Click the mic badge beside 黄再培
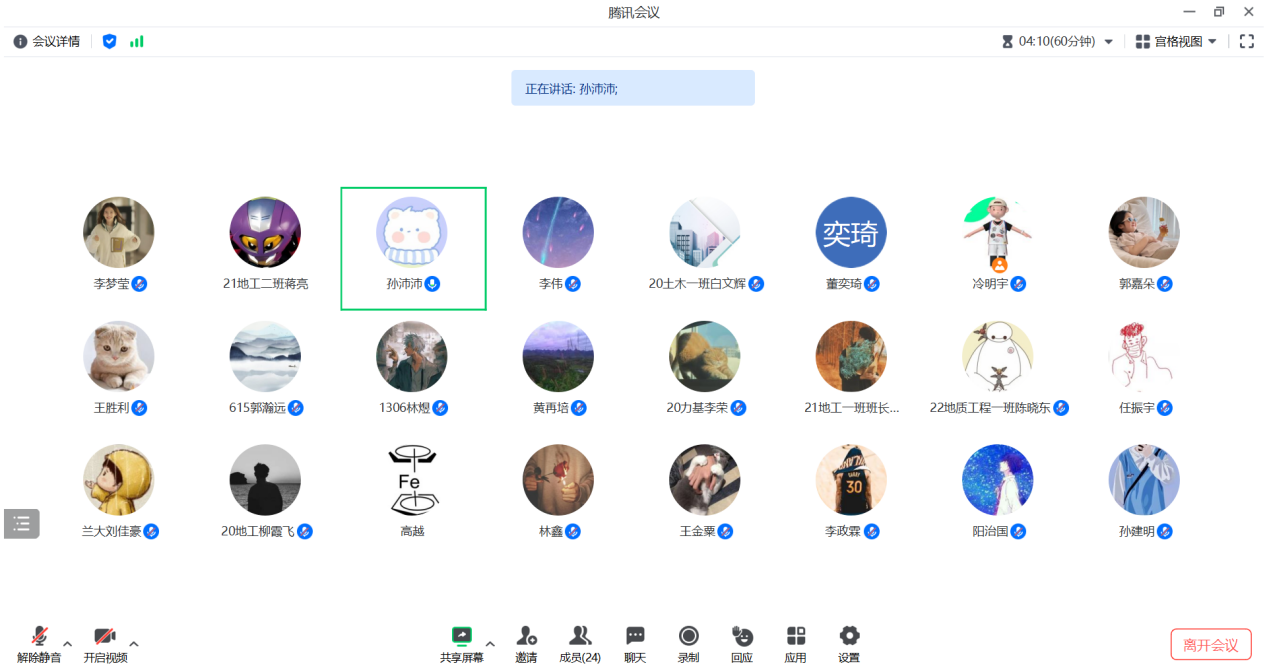The height and width of the screenshot is (669, 1267). click(x=579, y=408)
